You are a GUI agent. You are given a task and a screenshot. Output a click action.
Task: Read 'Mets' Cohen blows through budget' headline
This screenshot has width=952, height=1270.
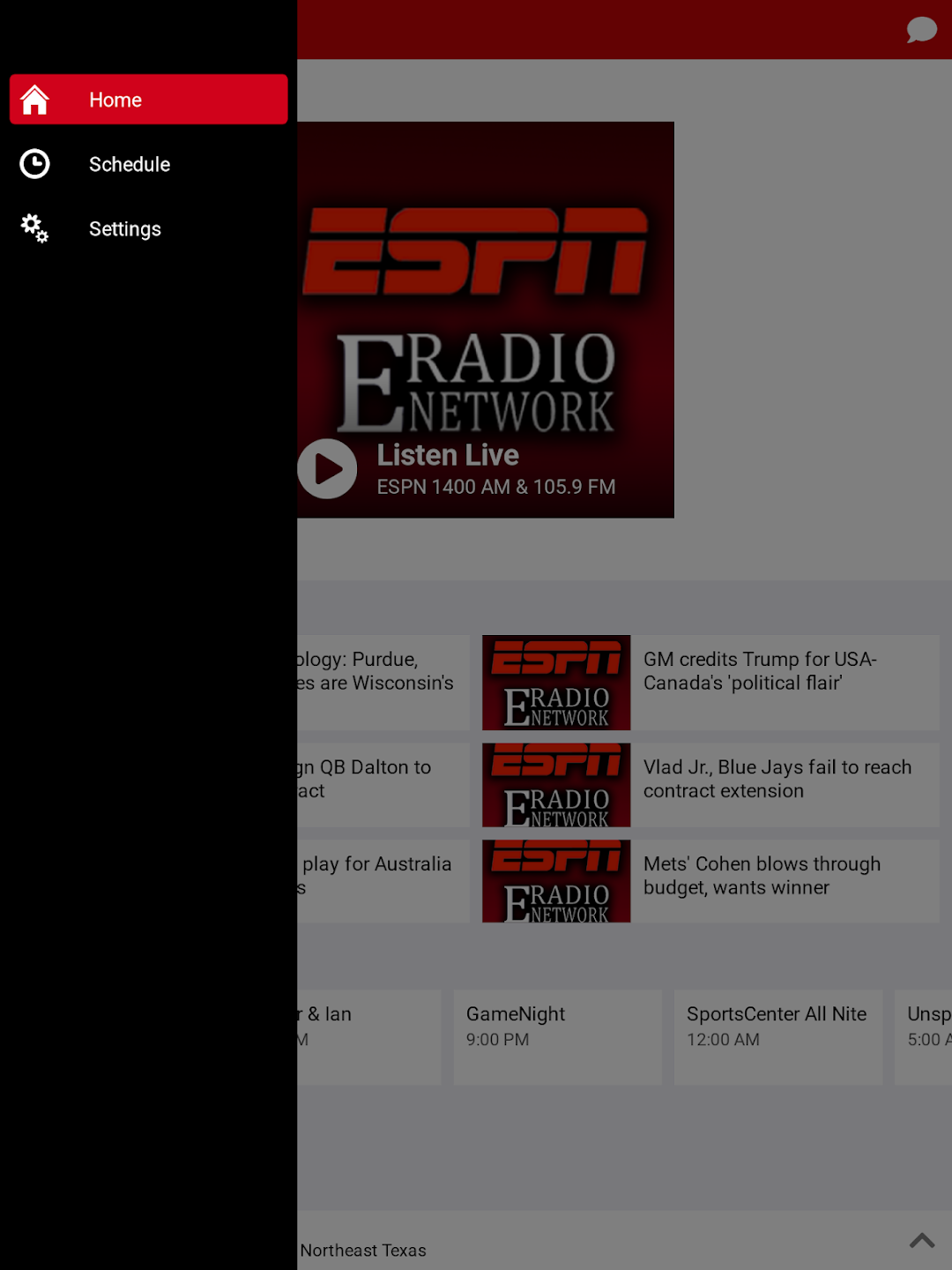[762, 876]
